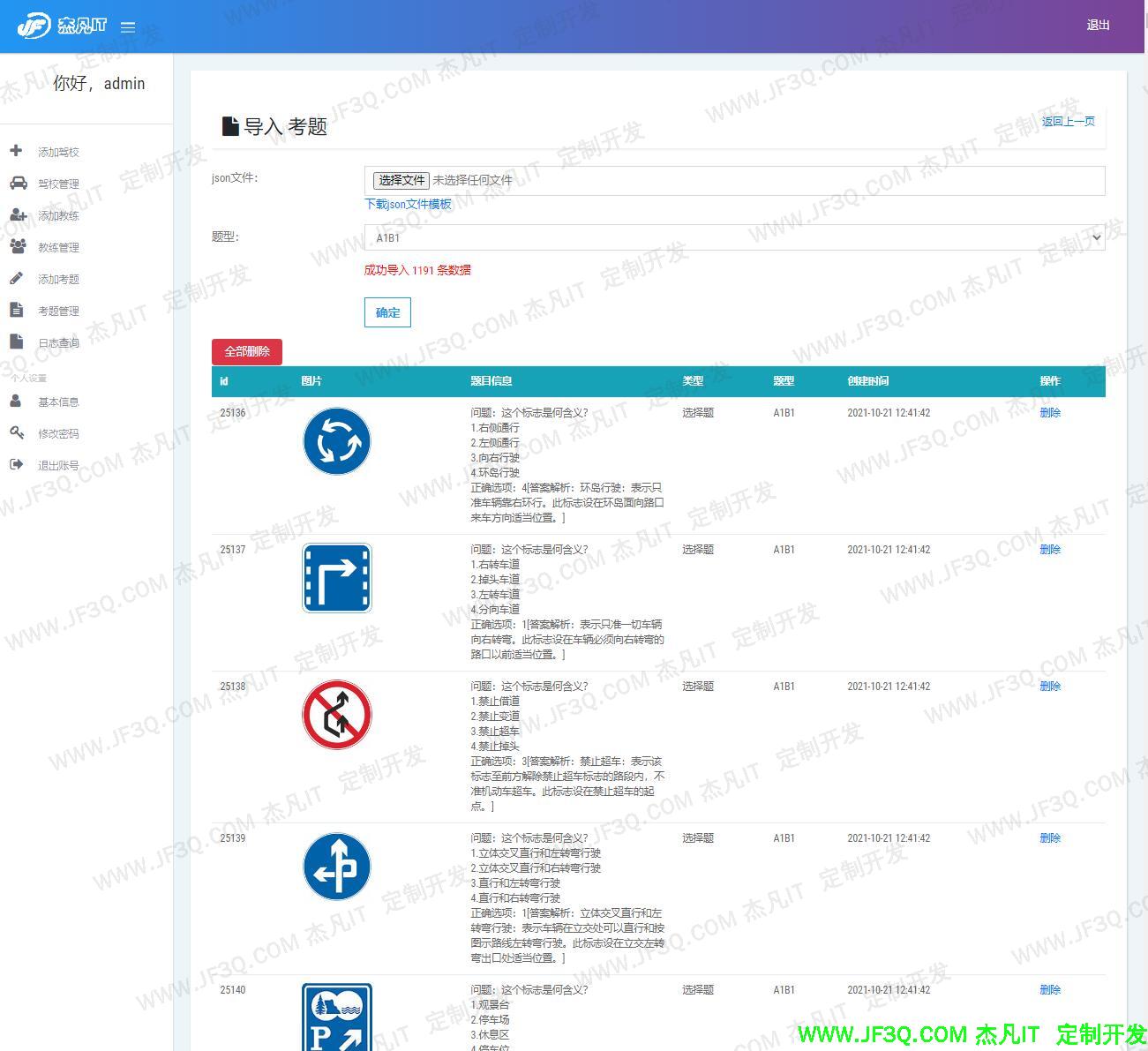Click the pencil icon for 添加考题

(x=16, y=278)
